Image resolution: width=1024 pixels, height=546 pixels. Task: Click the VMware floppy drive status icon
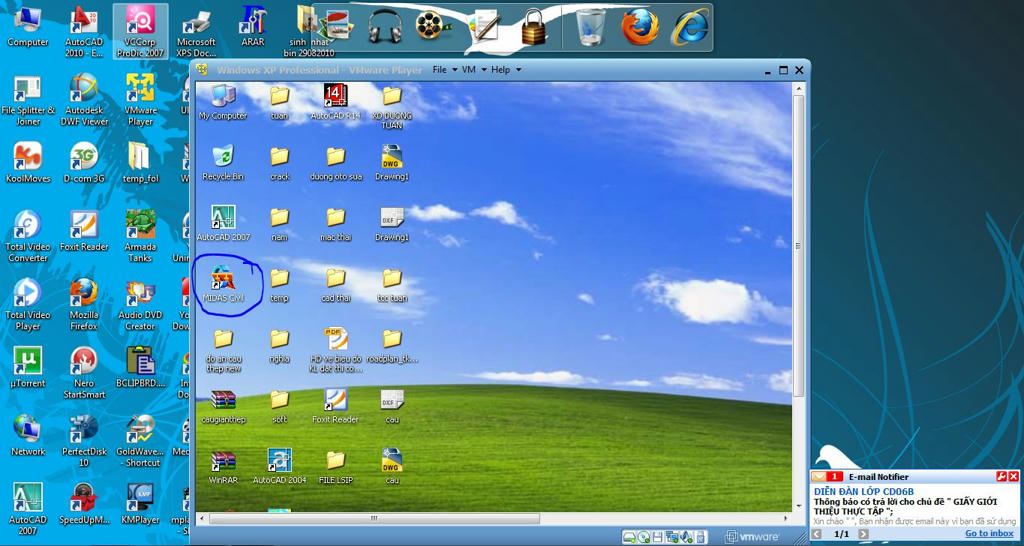pyautogui.click(x=658, y=537)
